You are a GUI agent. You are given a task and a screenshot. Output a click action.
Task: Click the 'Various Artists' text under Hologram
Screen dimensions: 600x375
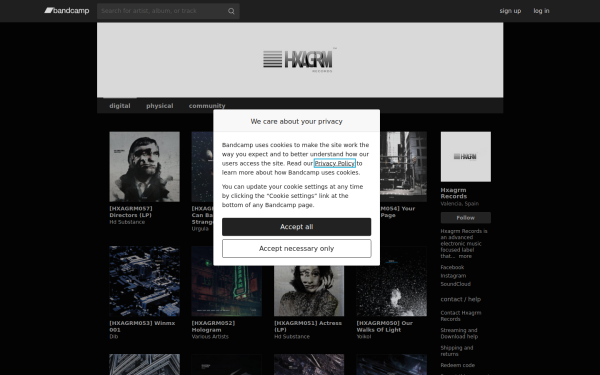coord(210,337)
